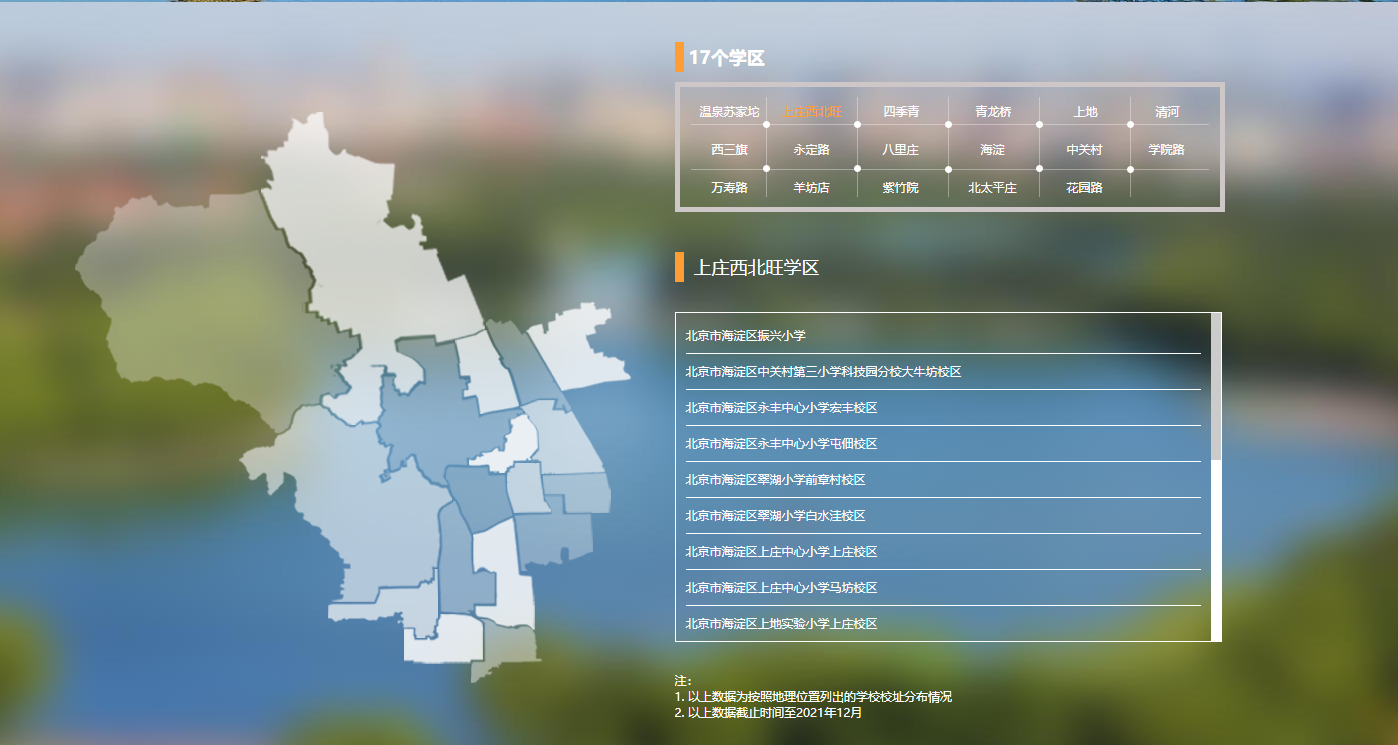Open the 学院路 district tab

pyautogui.click(x=1166, y=150)
